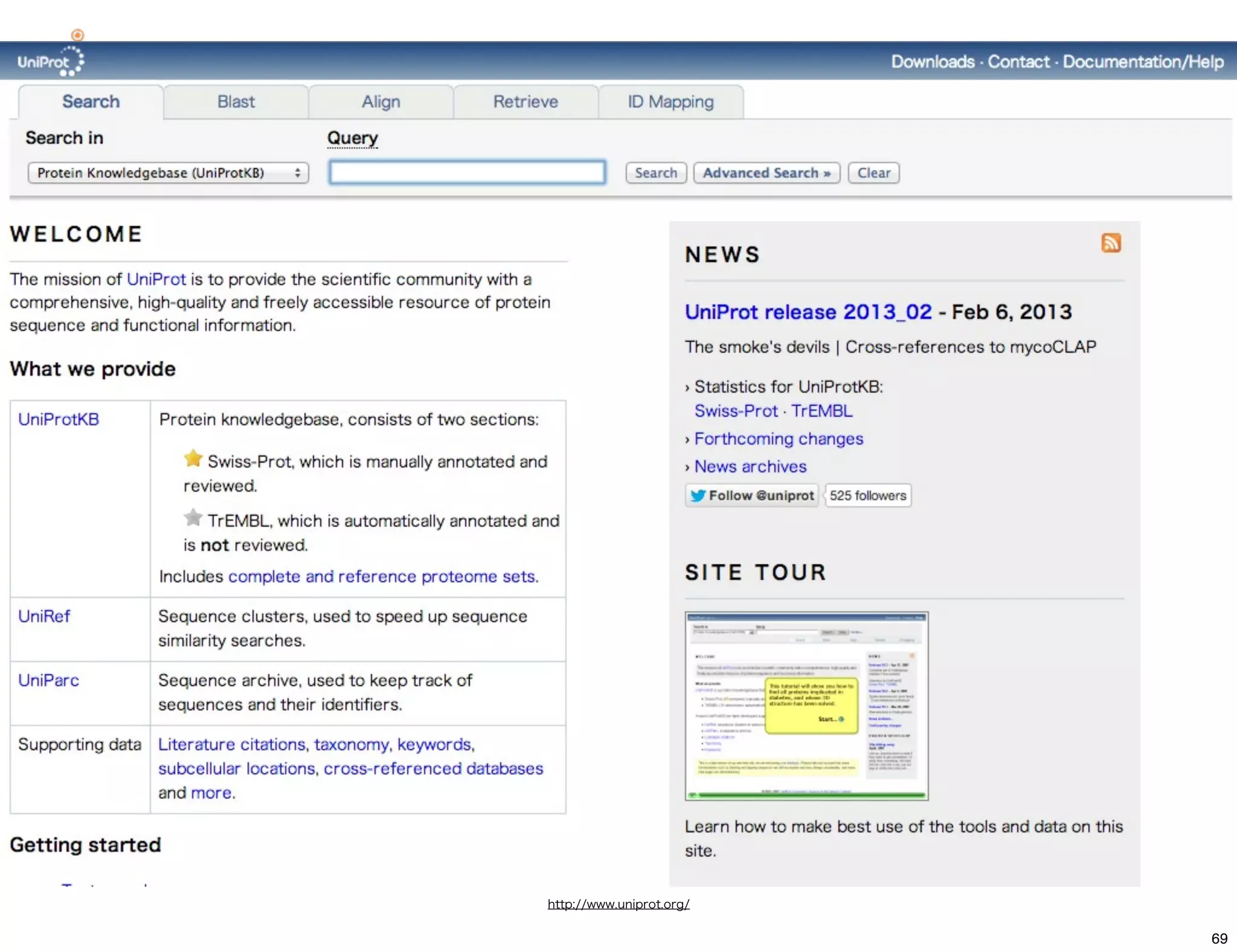Image resolution: width=1237 pixels, height=952 pixels.
Task: Open the Contact link in header
Action: (x=1018, y=62)
